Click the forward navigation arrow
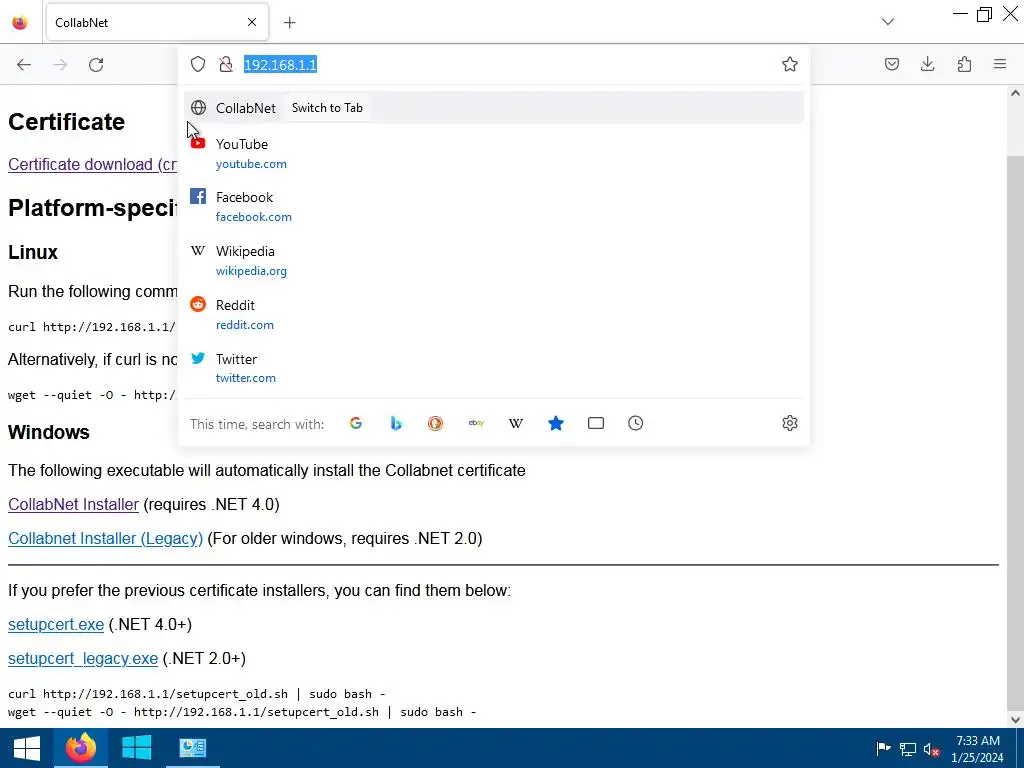Viewport: 1024px width, 768px height. click(60, 65)
